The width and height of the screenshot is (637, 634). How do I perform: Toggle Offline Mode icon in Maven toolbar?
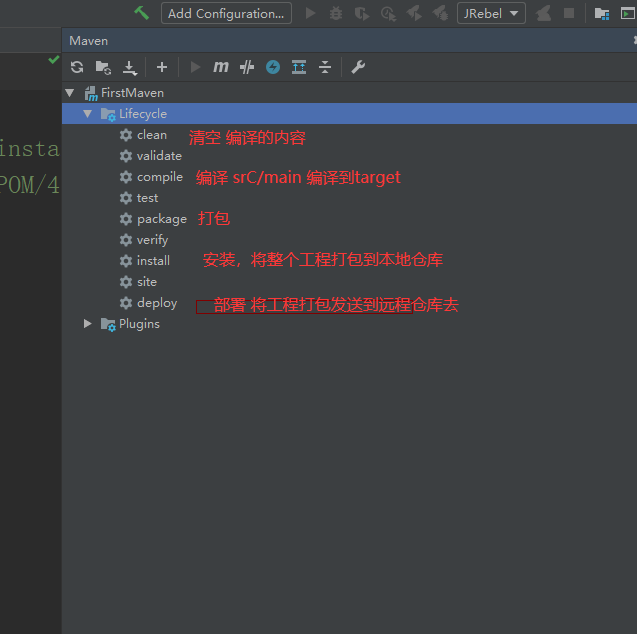click(x=247, y=67)
